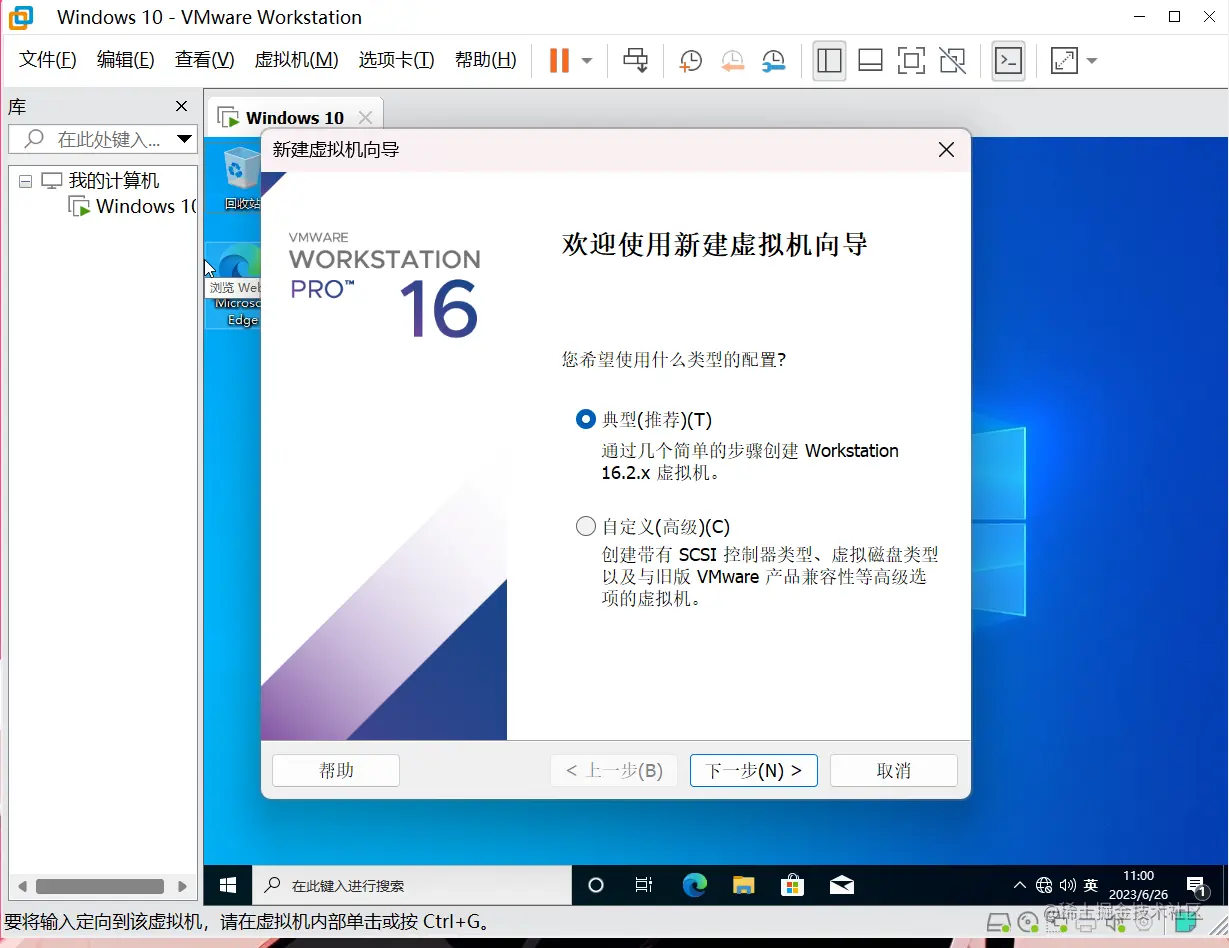Close the 库 library panel
The height and width of the screenshot is (948, 1229).
click(181, 106)
